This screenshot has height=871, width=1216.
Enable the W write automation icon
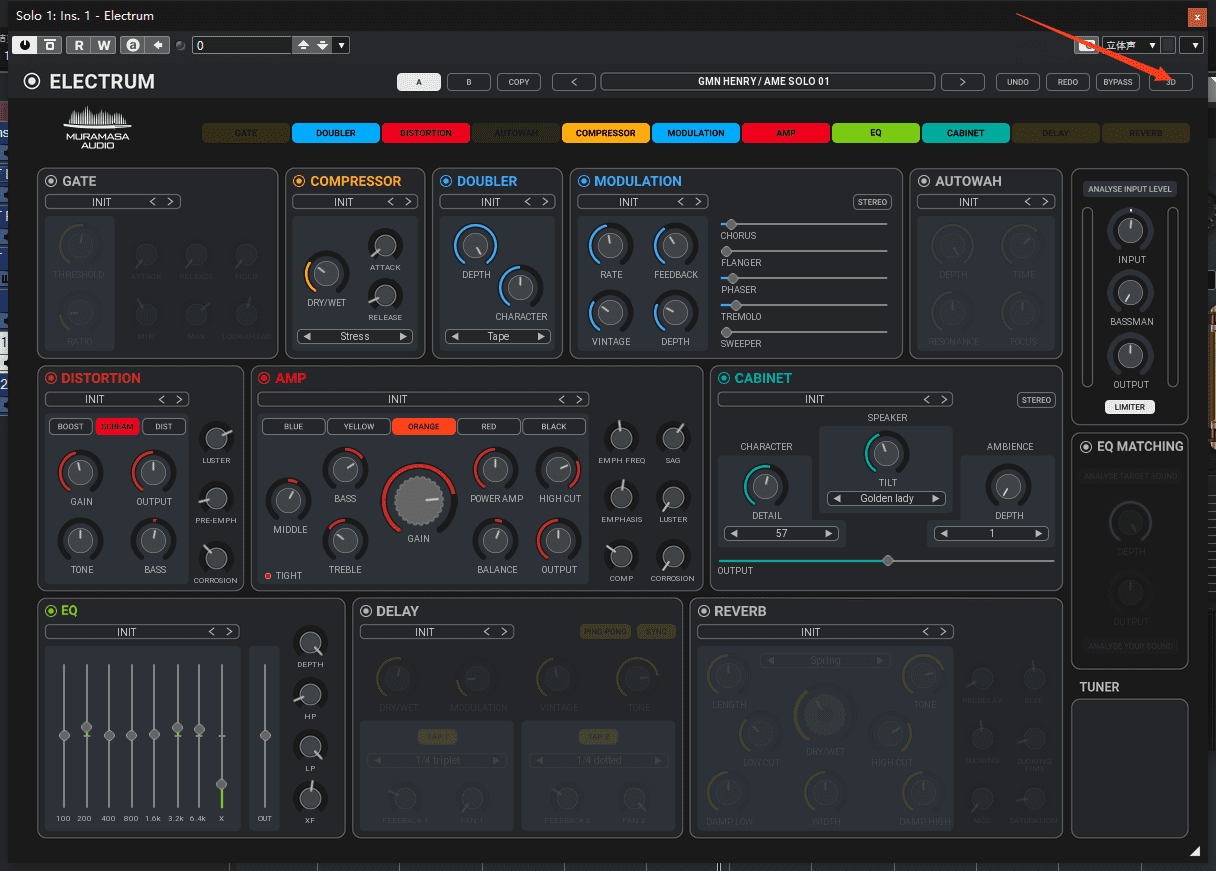coord(104,45)
